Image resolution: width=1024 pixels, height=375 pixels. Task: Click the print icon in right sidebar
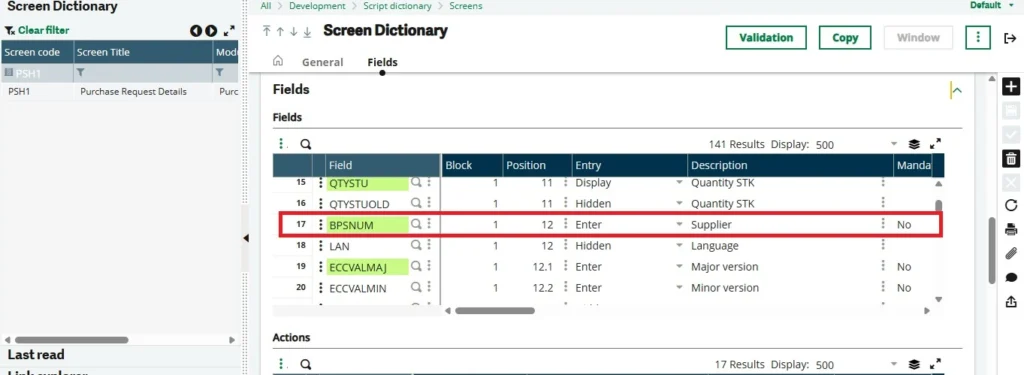point(1010,229)
